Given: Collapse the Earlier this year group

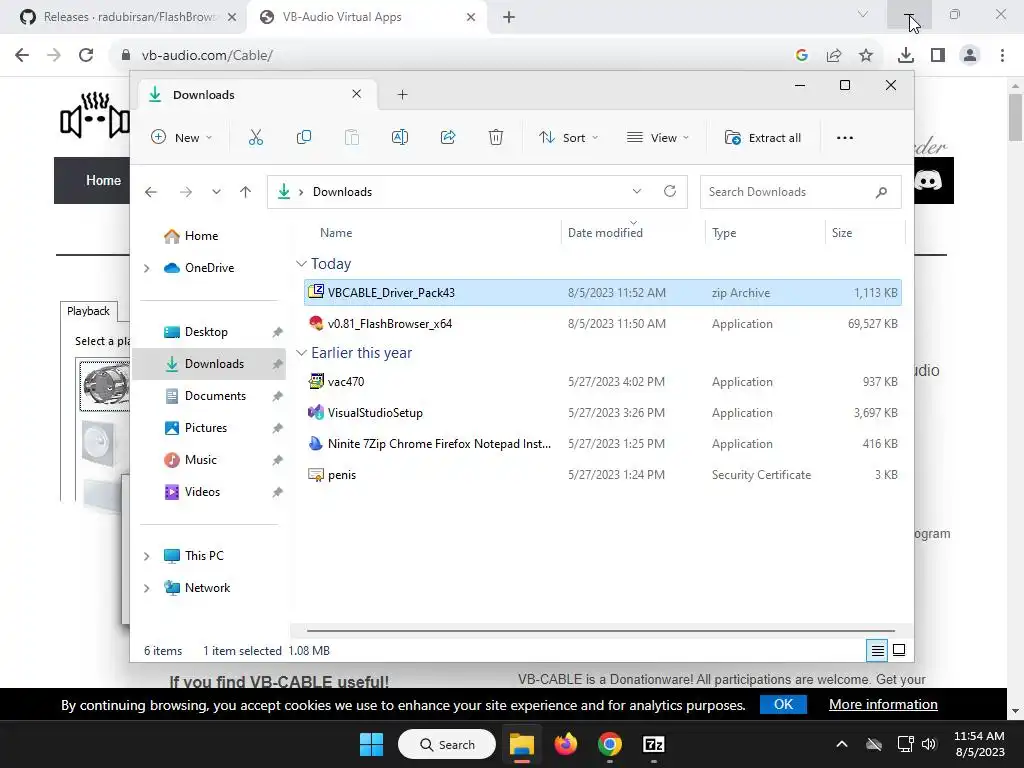Looking at the screenshot, I should tap(301, 353).
